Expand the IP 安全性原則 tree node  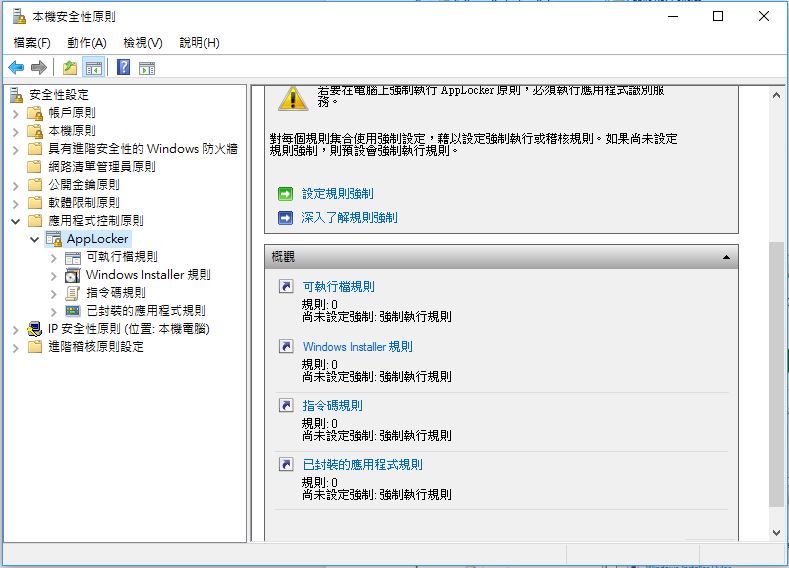coord(16,330)
